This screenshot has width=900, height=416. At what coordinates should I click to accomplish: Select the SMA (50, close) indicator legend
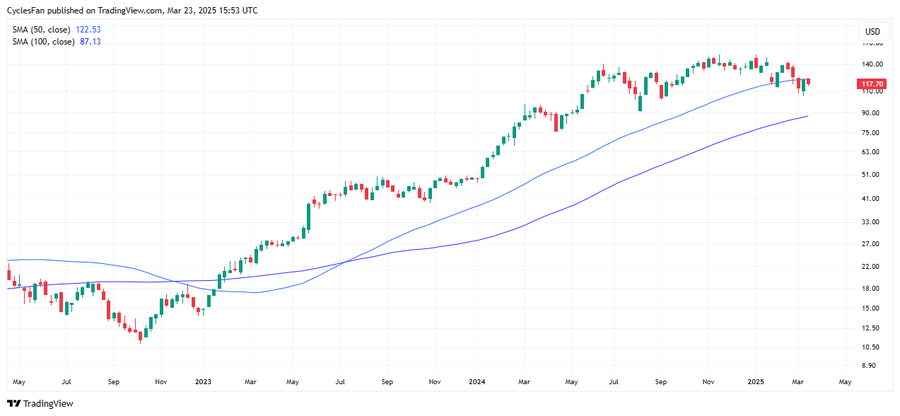42,30
